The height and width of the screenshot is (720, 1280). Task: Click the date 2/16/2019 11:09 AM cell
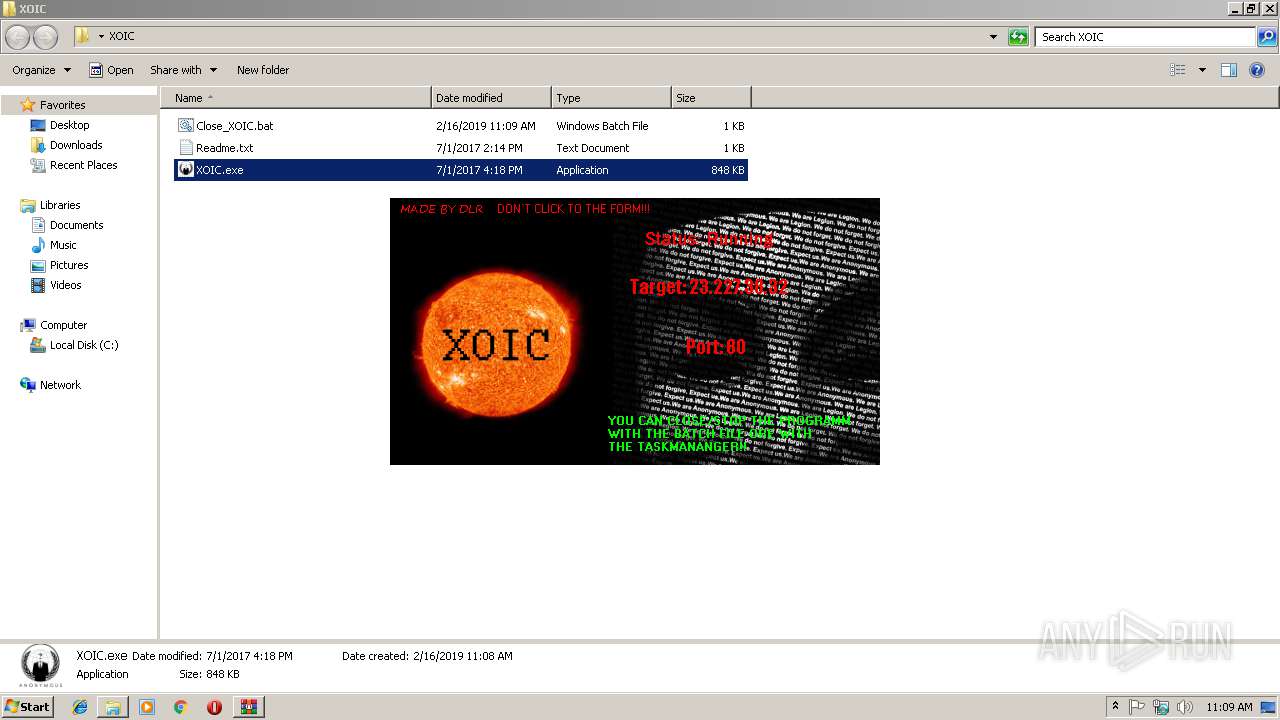(486, 126)
